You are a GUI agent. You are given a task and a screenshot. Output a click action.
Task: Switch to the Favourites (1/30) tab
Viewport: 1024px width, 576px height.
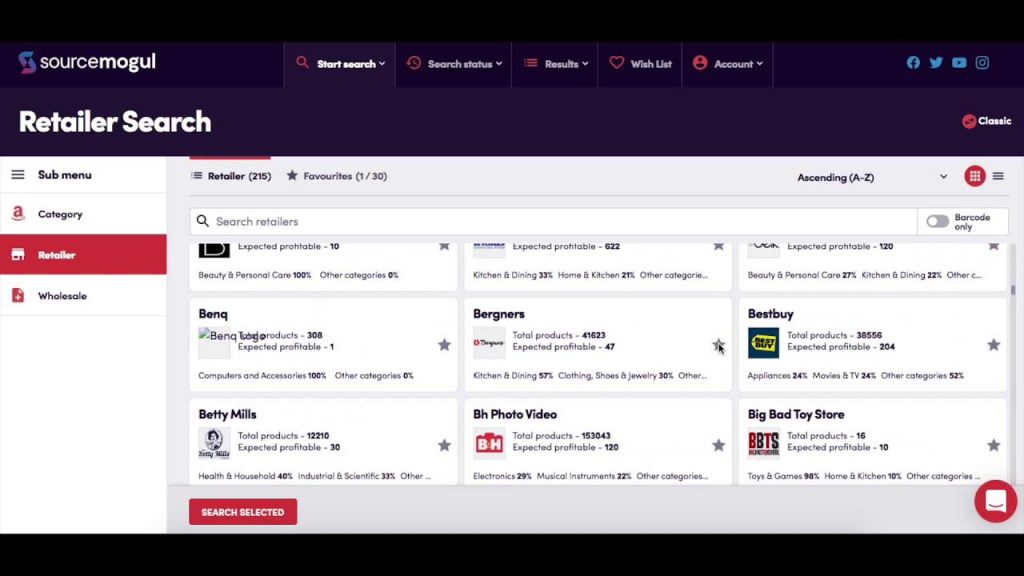[337, 176]
